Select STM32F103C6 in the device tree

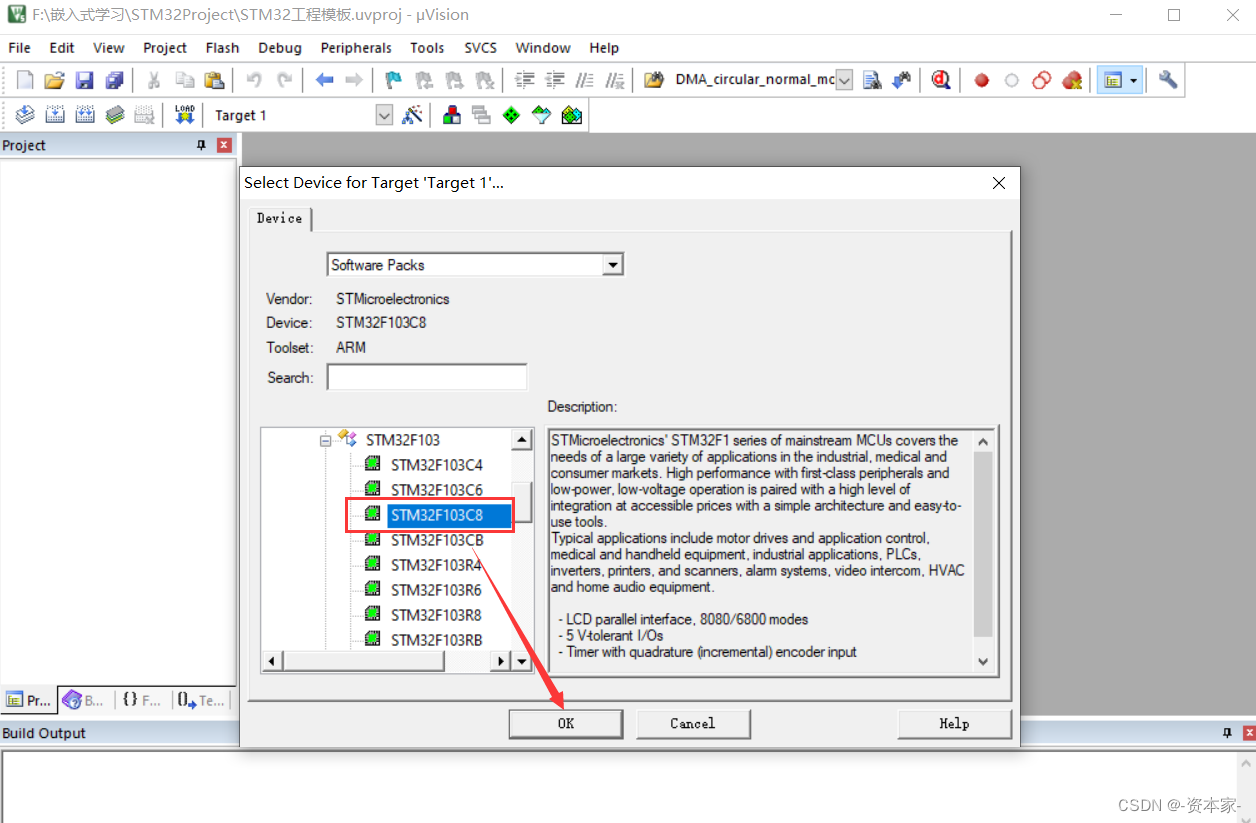[x=437, y=490]
